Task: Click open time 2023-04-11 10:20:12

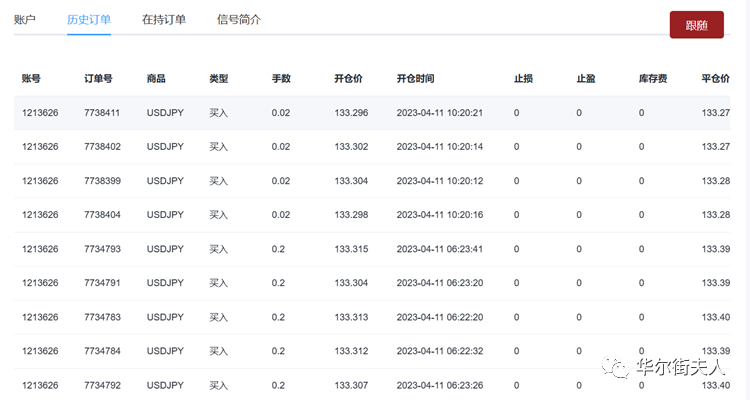Action: point(440,181)
